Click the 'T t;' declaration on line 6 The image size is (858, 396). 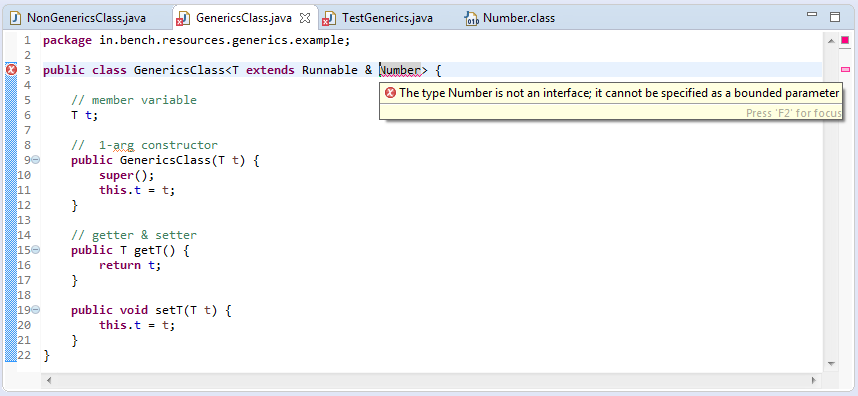click(84, 115)
